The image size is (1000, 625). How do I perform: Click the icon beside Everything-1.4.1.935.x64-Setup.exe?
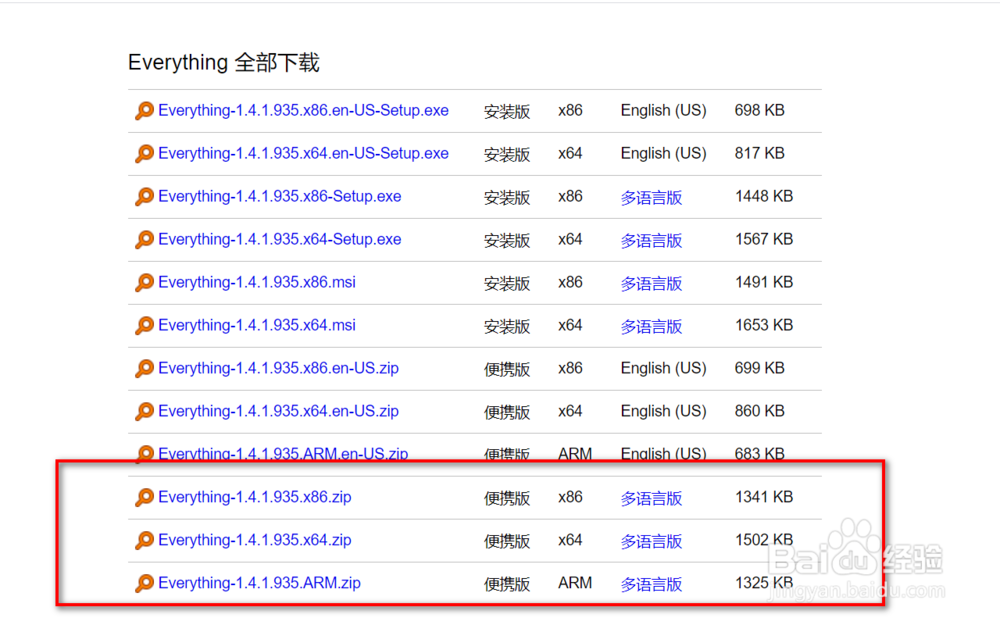pyautogui.click(x=144, y=240)
